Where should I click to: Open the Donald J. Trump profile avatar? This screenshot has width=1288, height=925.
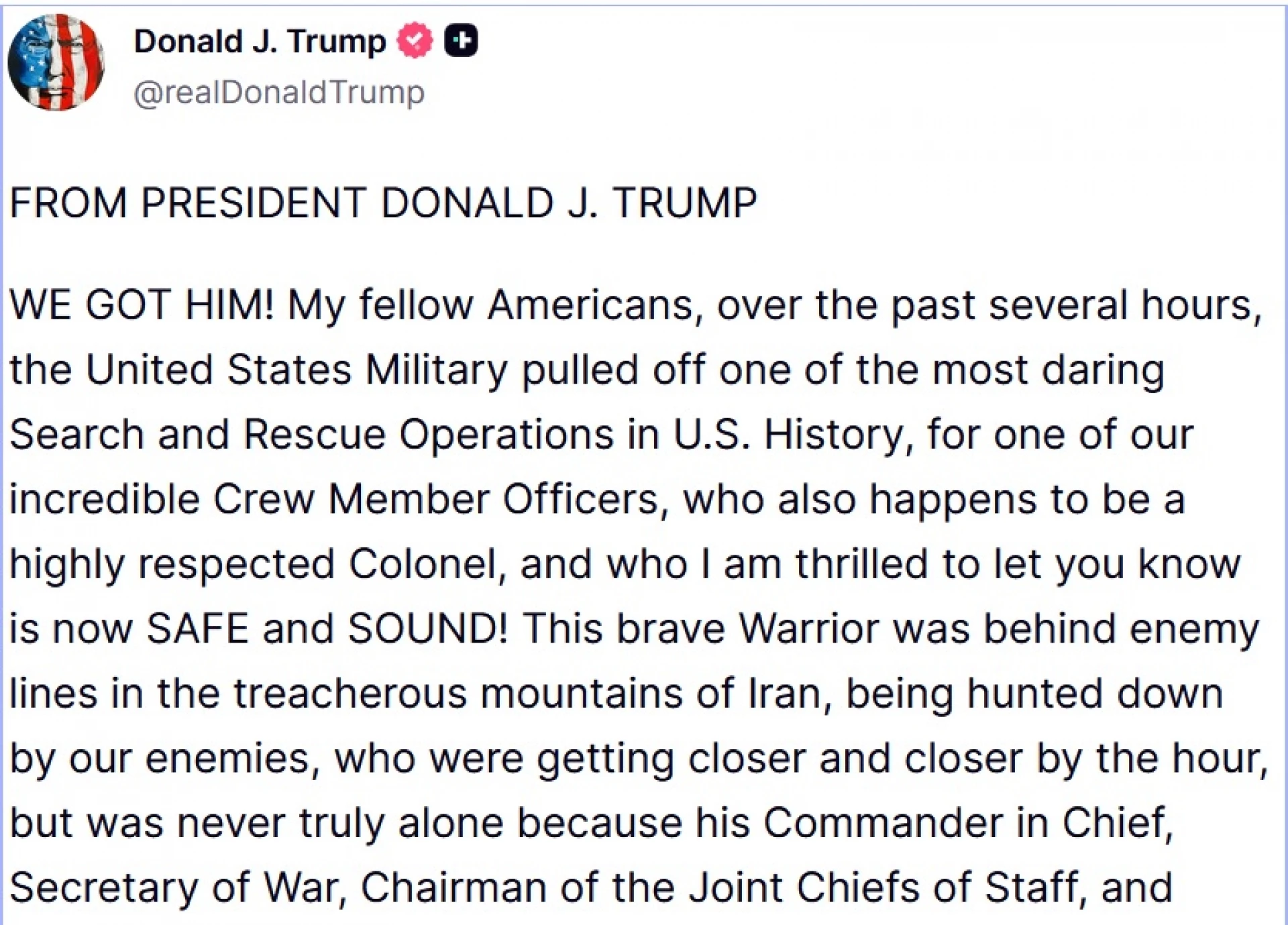[56, 62]
